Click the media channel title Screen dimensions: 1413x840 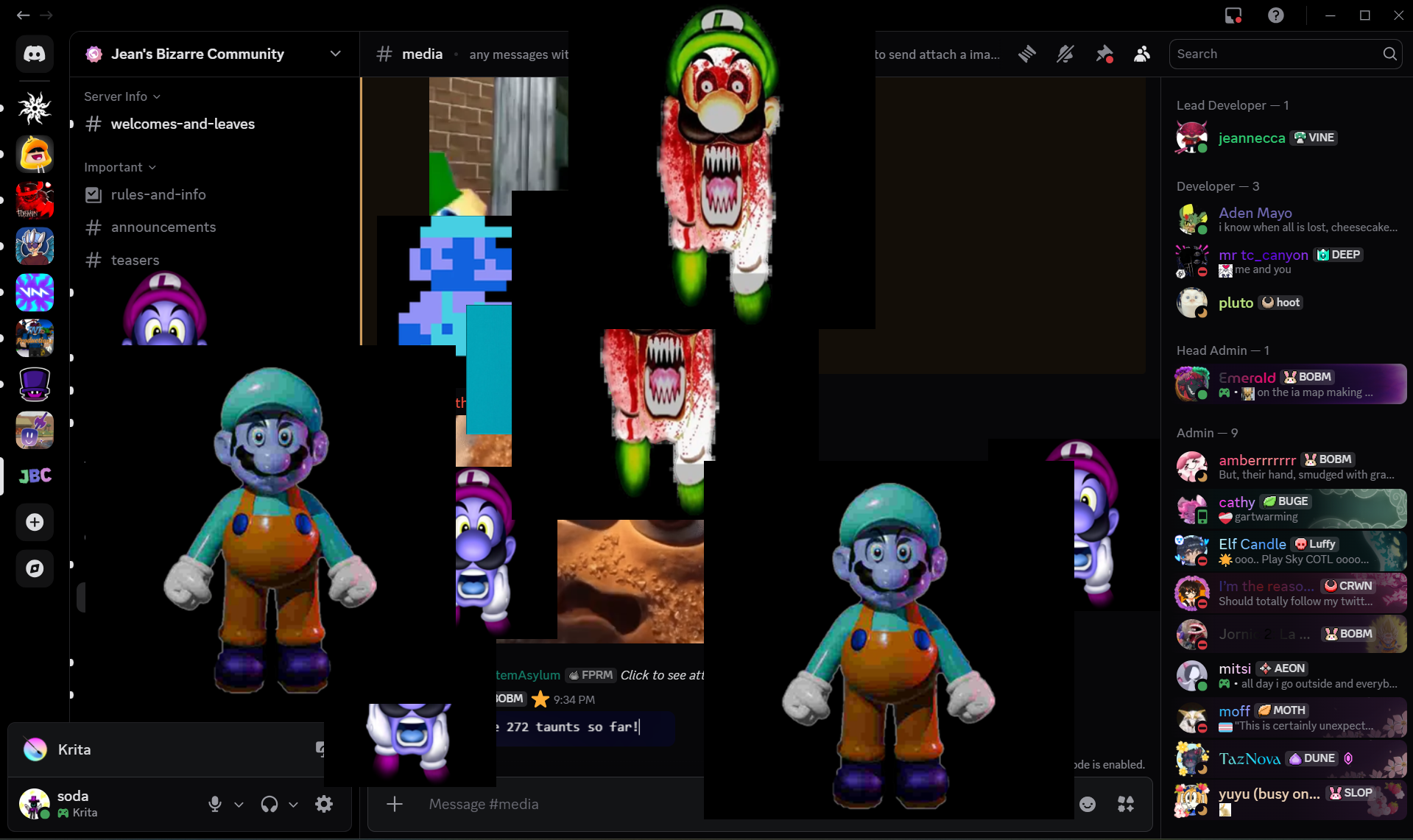tap(422, 54)
